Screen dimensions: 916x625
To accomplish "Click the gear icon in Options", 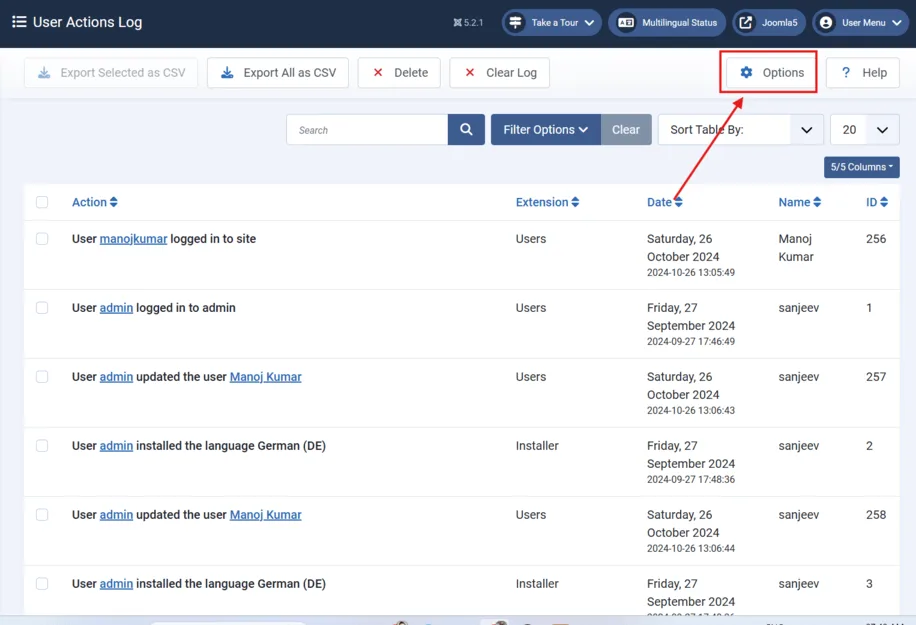I will 746,72.
